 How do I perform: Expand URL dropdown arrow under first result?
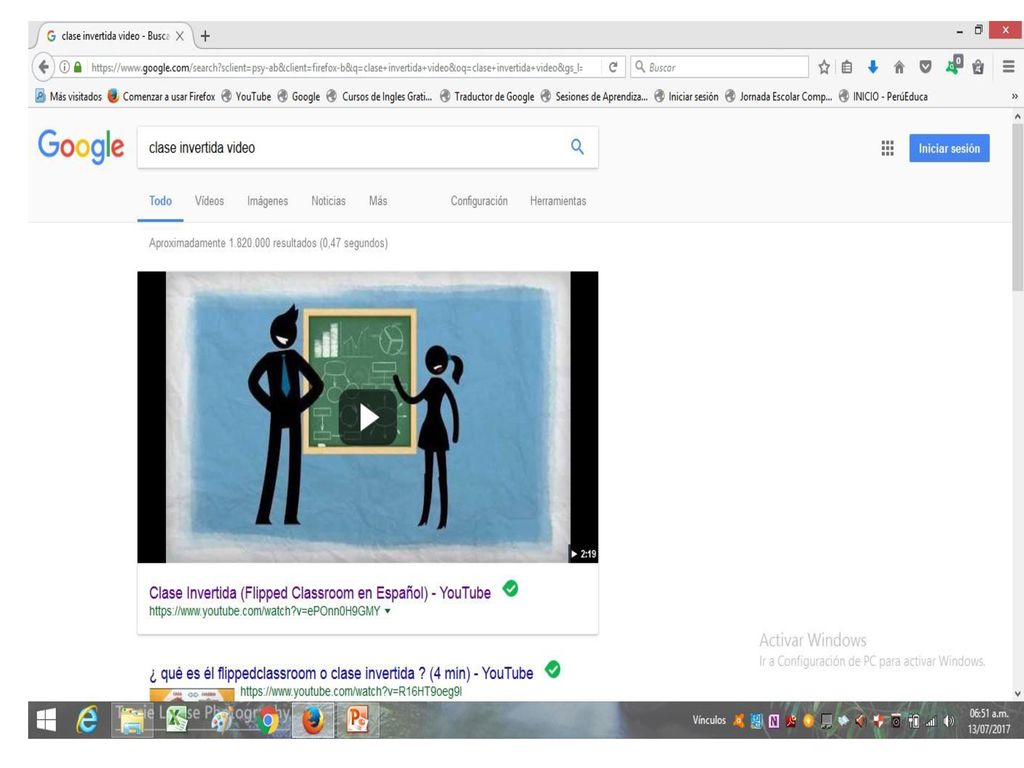point(387,611)
